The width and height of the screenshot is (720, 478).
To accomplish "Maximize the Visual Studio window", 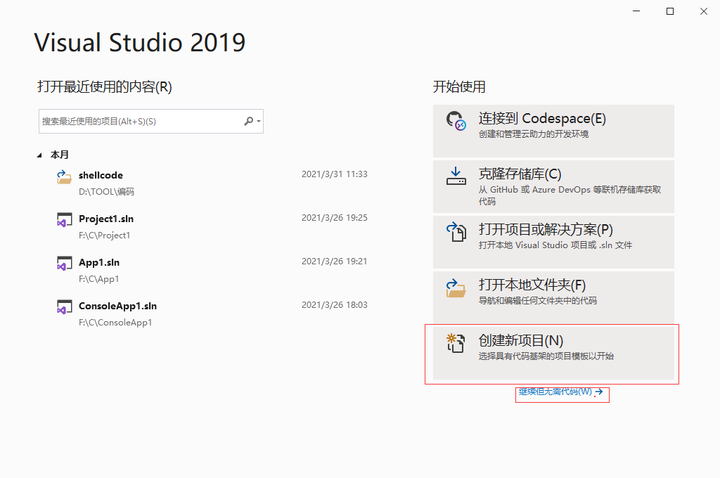I will pos(670,11).
